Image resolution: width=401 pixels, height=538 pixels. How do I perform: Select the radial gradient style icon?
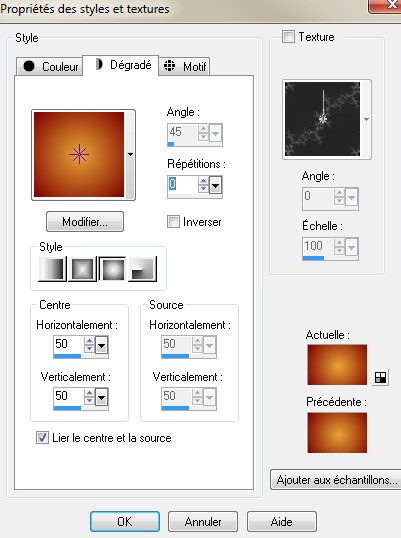pos(143,269)
